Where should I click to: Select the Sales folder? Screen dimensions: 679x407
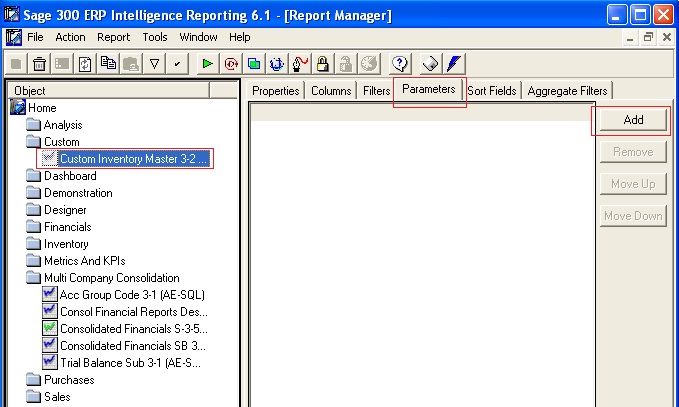coord(57,397)
